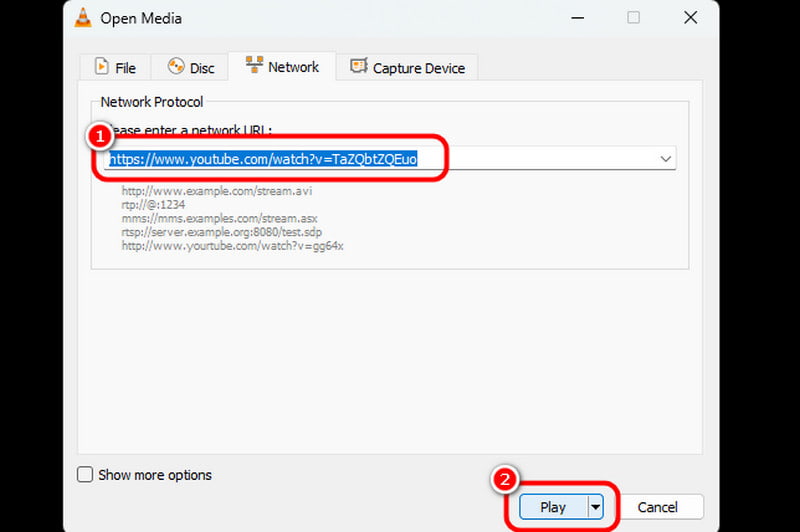Click example text mms://mms.examples.com/stream.asx
This screenshot has height=532, width=800.
click(x=219, y=218)
